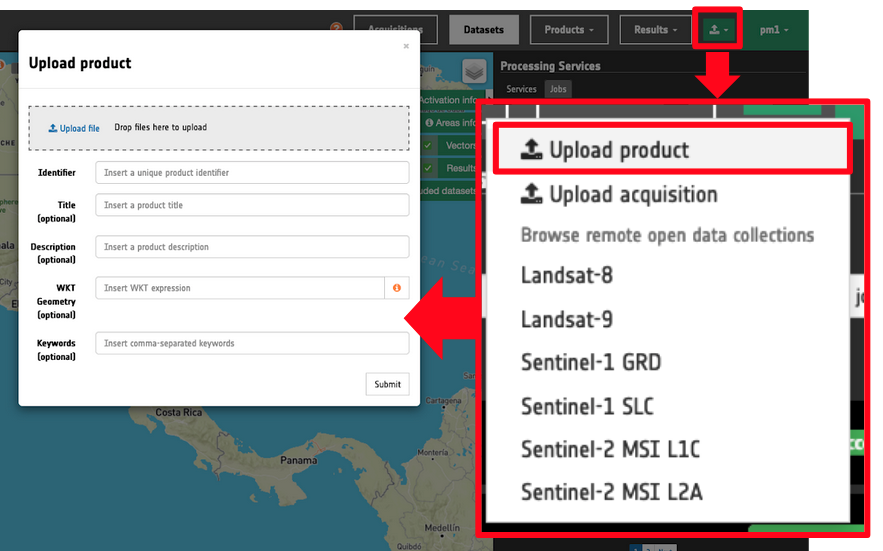The height and width of the screenshot is (551, 883).
Task: Choose Landsat-8 from remote collections
Action: (566, 275)
